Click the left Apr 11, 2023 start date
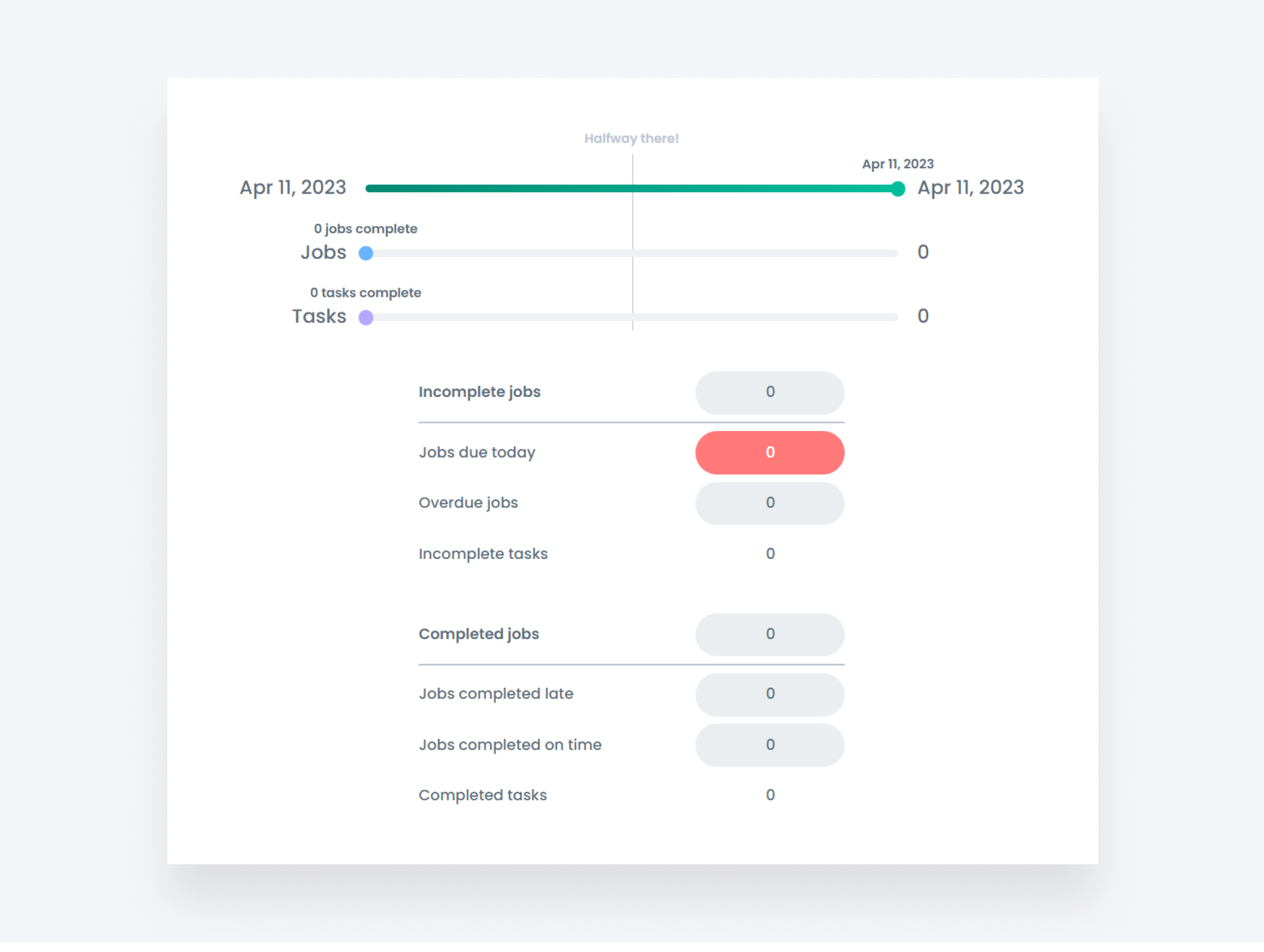1264x952 pixels. [292, 187]
